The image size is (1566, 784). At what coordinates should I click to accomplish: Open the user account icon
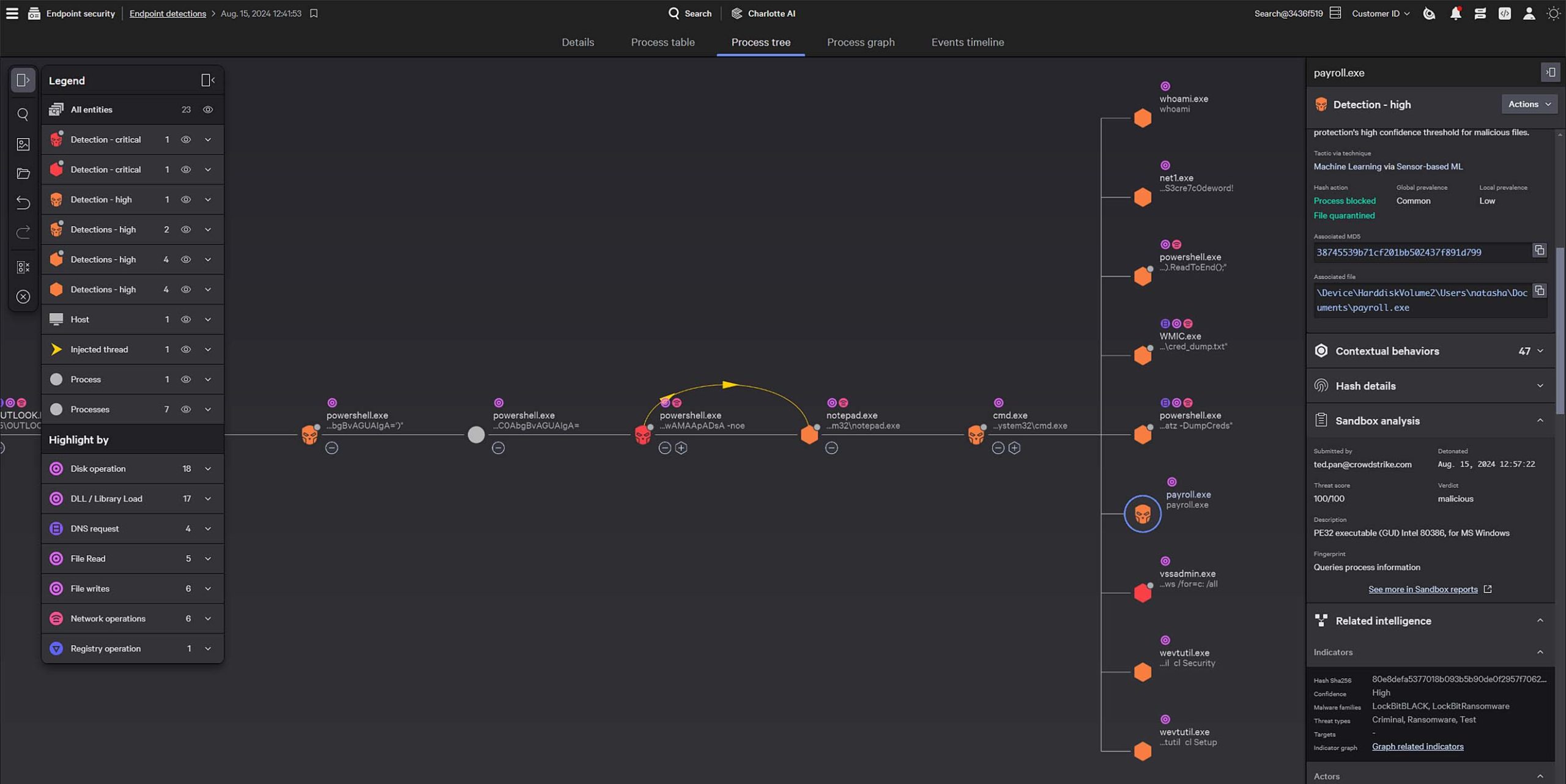[1528, 13]
